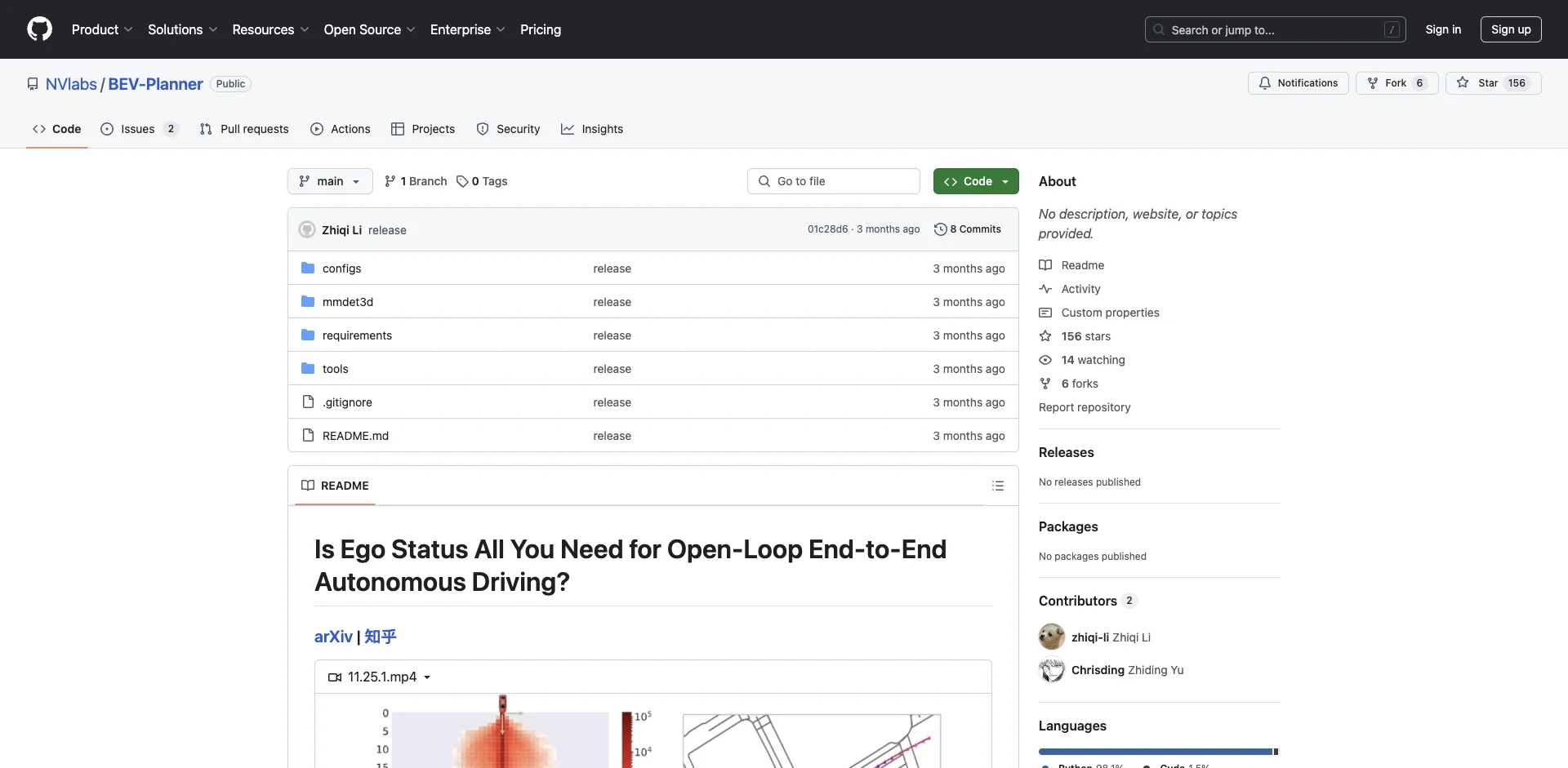Open the README.md file name
This screenshot has width=1568, height=768.
355,436
